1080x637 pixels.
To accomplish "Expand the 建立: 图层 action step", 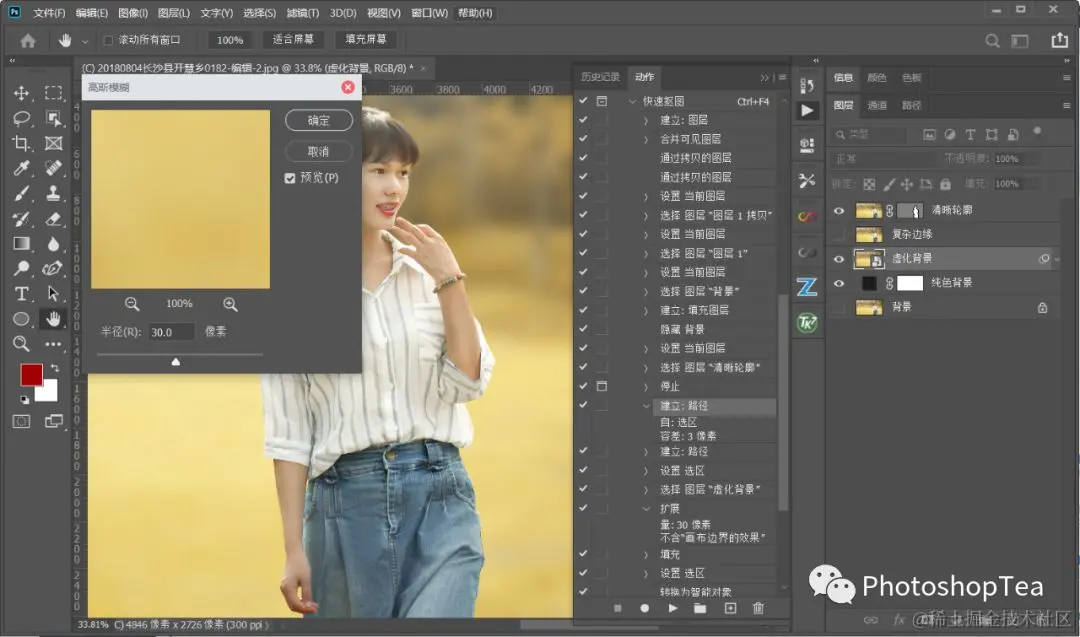I will 645,121.
